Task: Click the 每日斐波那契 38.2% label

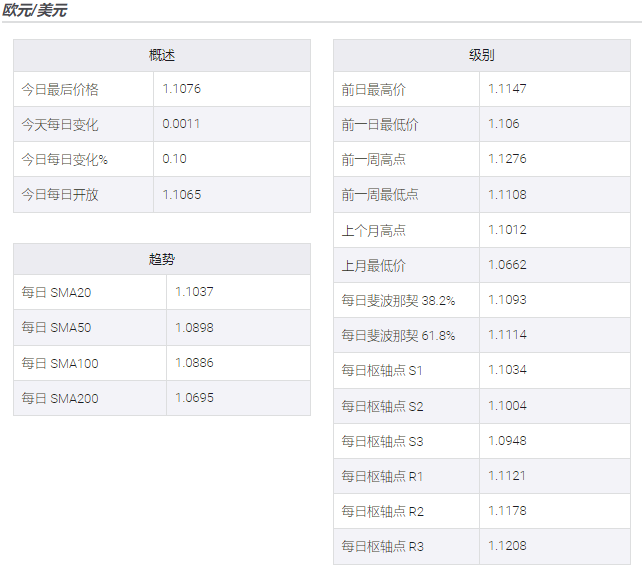Action: tap(398, 300)
